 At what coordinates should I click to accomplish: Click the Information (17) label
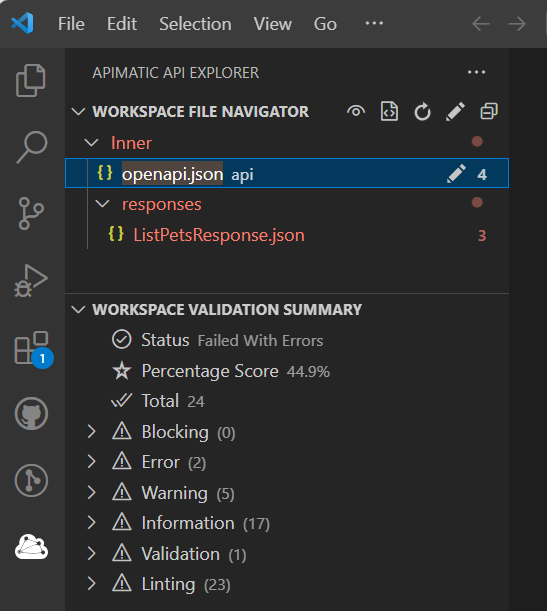205,523
